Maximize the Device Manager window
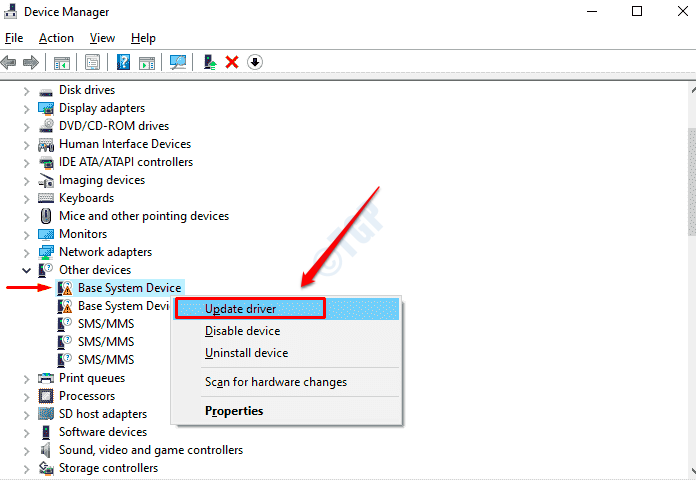 (637, 11)
